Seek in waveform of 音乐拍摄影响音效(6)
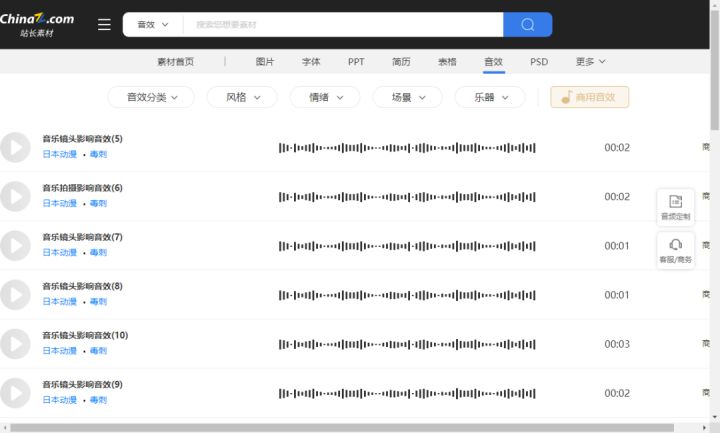Screen dimensions: 720x433 point(407,197)
